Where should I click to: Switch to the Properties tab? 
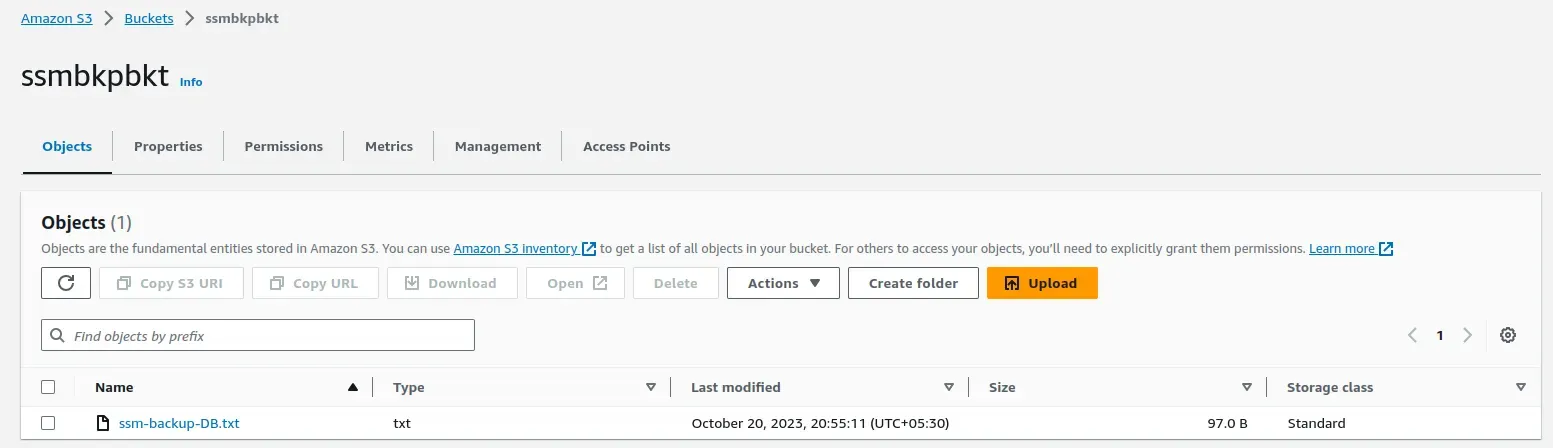pos(168,146)
